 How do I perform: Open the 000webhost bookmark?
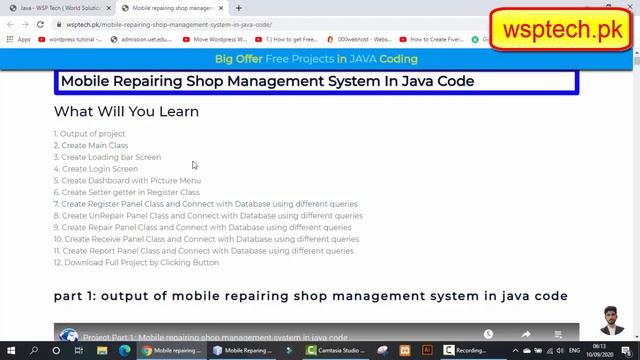[359, 39]
